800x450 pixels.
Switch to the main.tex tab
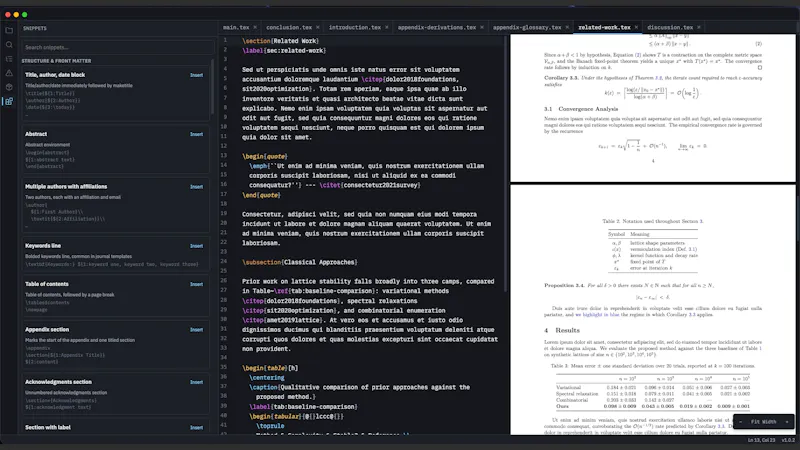(x=236, y=28)
